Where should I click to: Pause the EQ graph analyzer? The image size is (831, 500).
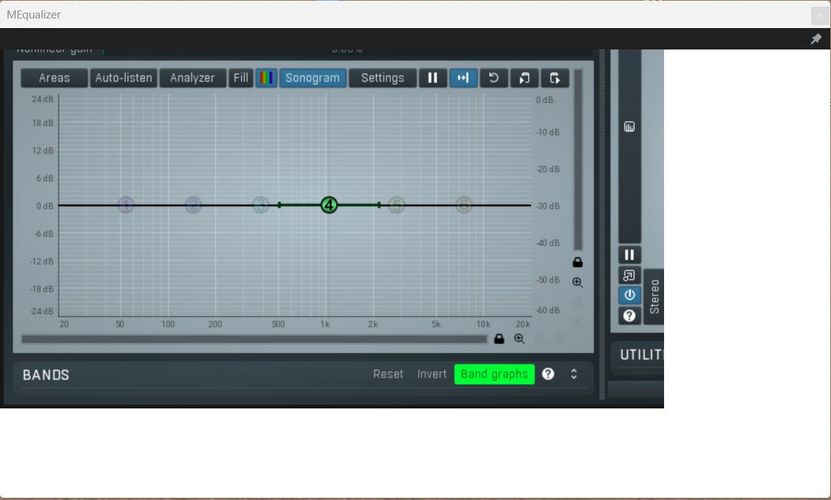pyautogui.click(x=432, y=78)
